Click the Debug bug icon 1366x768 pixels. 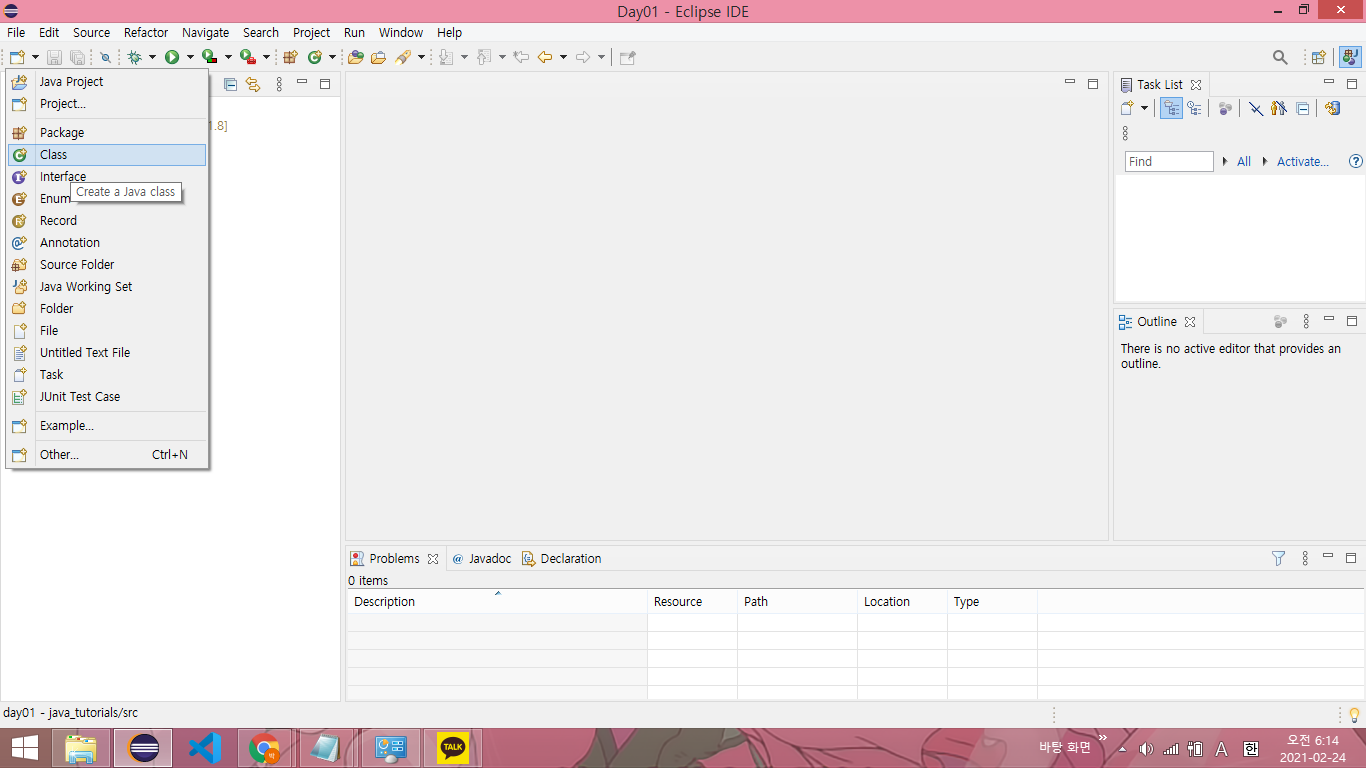click(x=134, y=57)
